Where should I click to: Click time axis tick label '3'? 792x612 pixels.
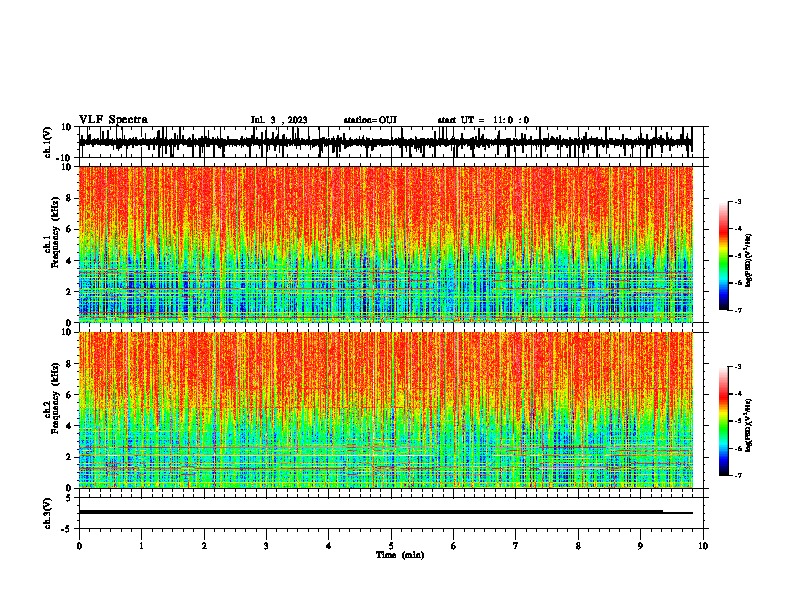tap(266, 546)
